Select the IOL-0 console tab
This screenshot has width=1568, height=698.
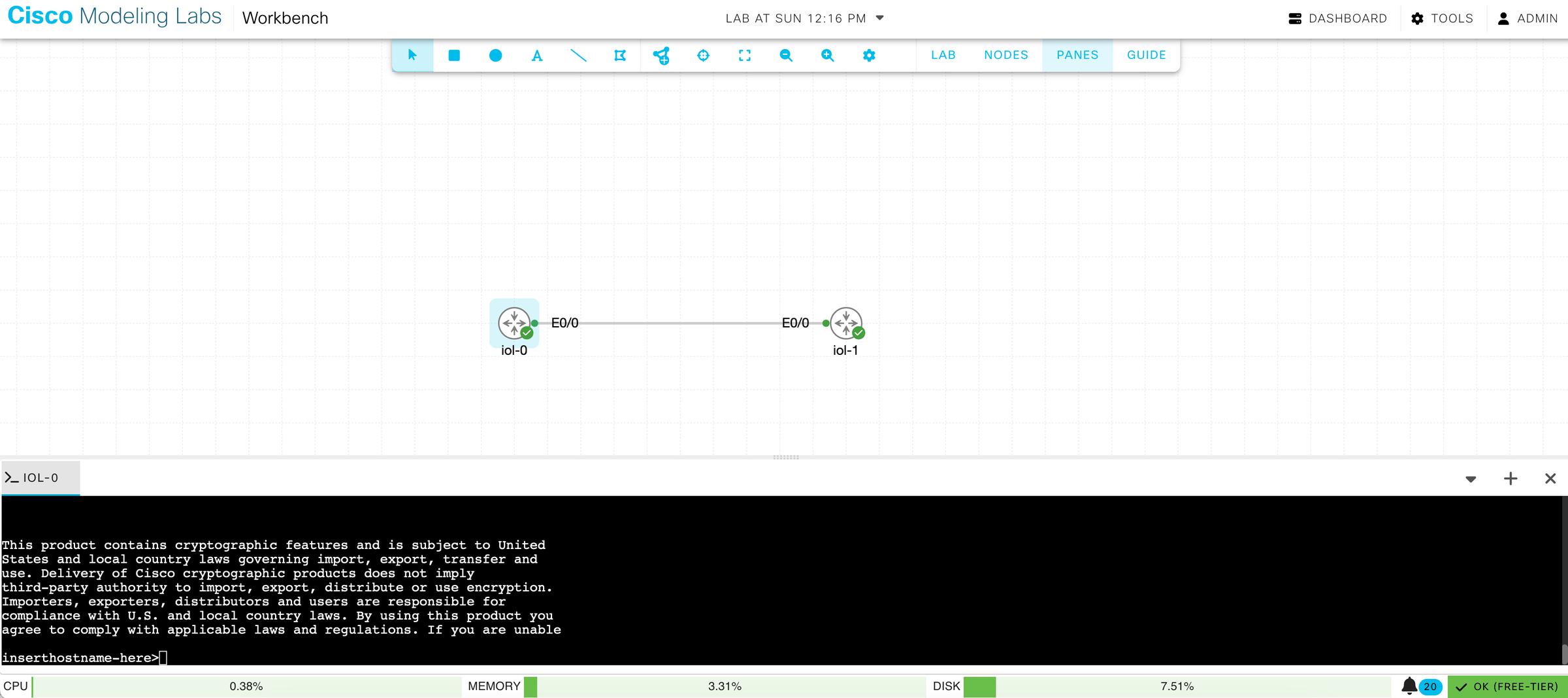[x=41, y=478]
